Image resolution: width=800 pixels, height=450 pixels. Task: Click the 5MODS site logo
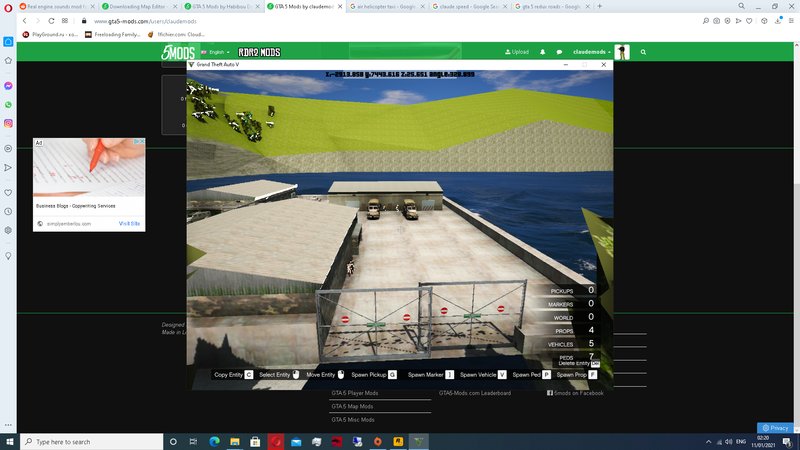click(178, 52)
